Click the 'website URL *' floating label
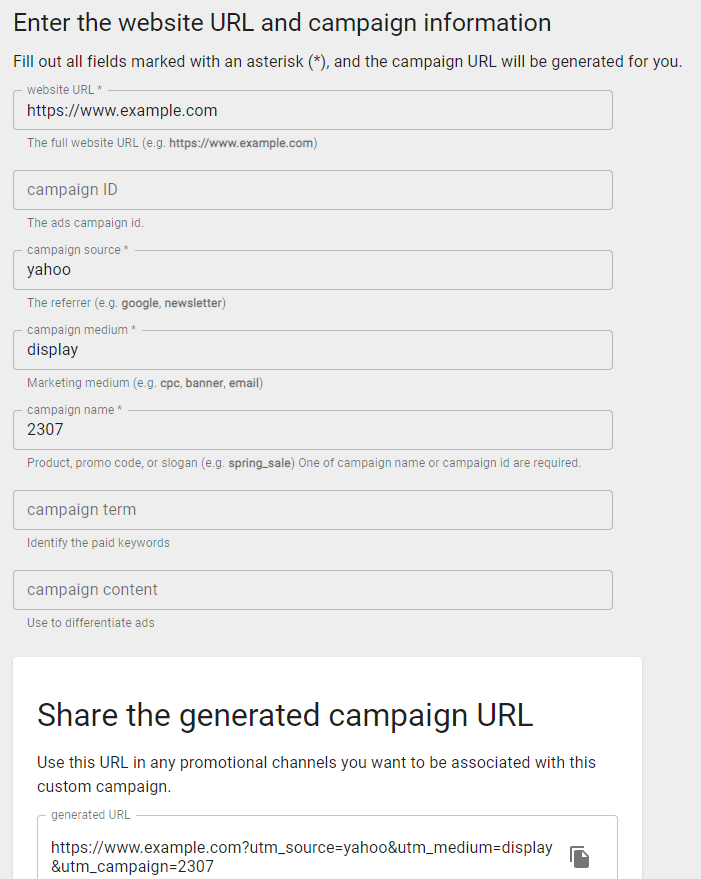This screenshot has width=701, height=879. pos(64,90)
